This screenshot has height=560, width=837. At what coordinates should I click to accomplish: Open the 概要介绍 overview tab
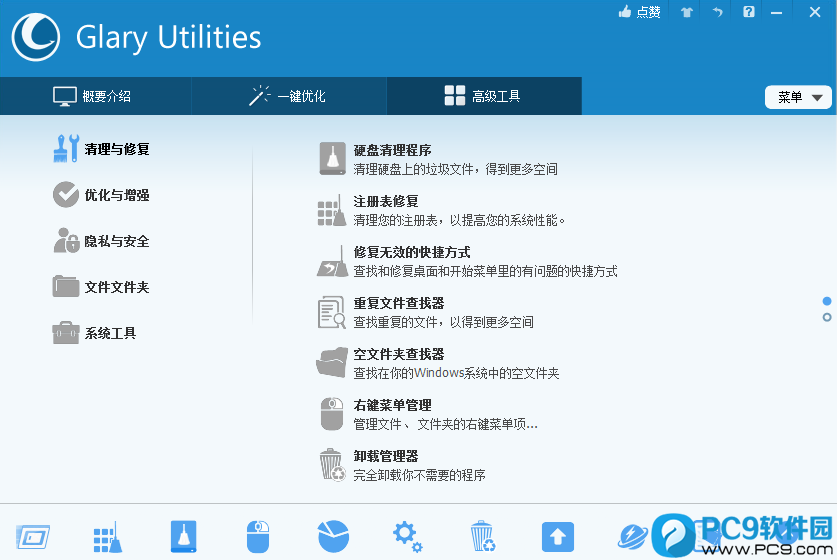click(96, 96)
